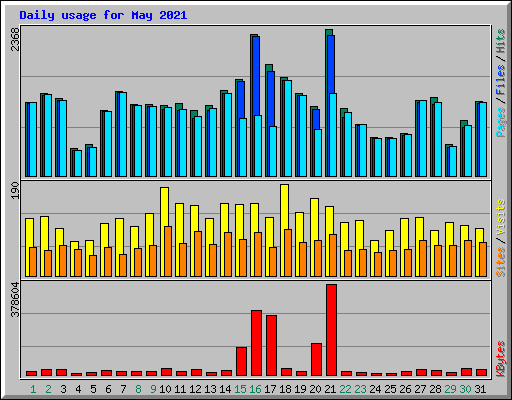This screenshot has width=512, height=400.
Task: Click the blue Files legend label
Action: 500,80
